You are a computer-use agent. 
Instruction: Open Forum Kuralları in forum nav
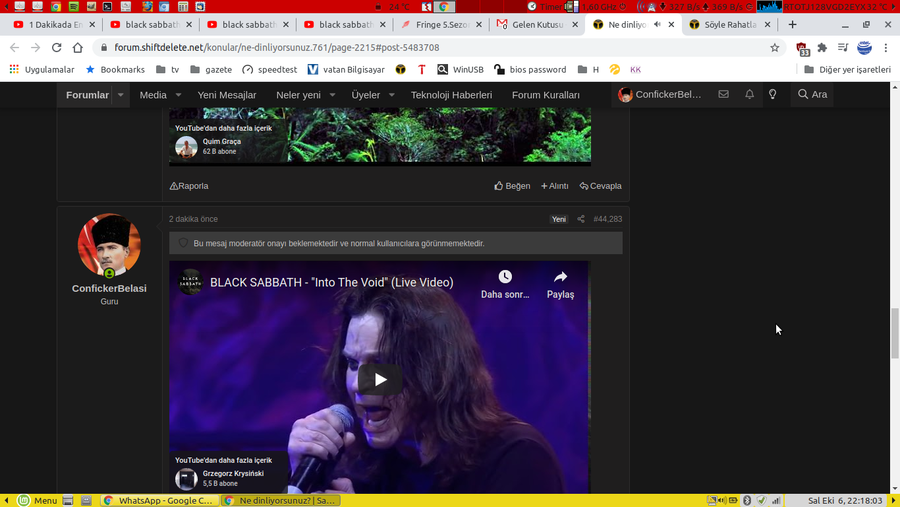coord(545,95)
